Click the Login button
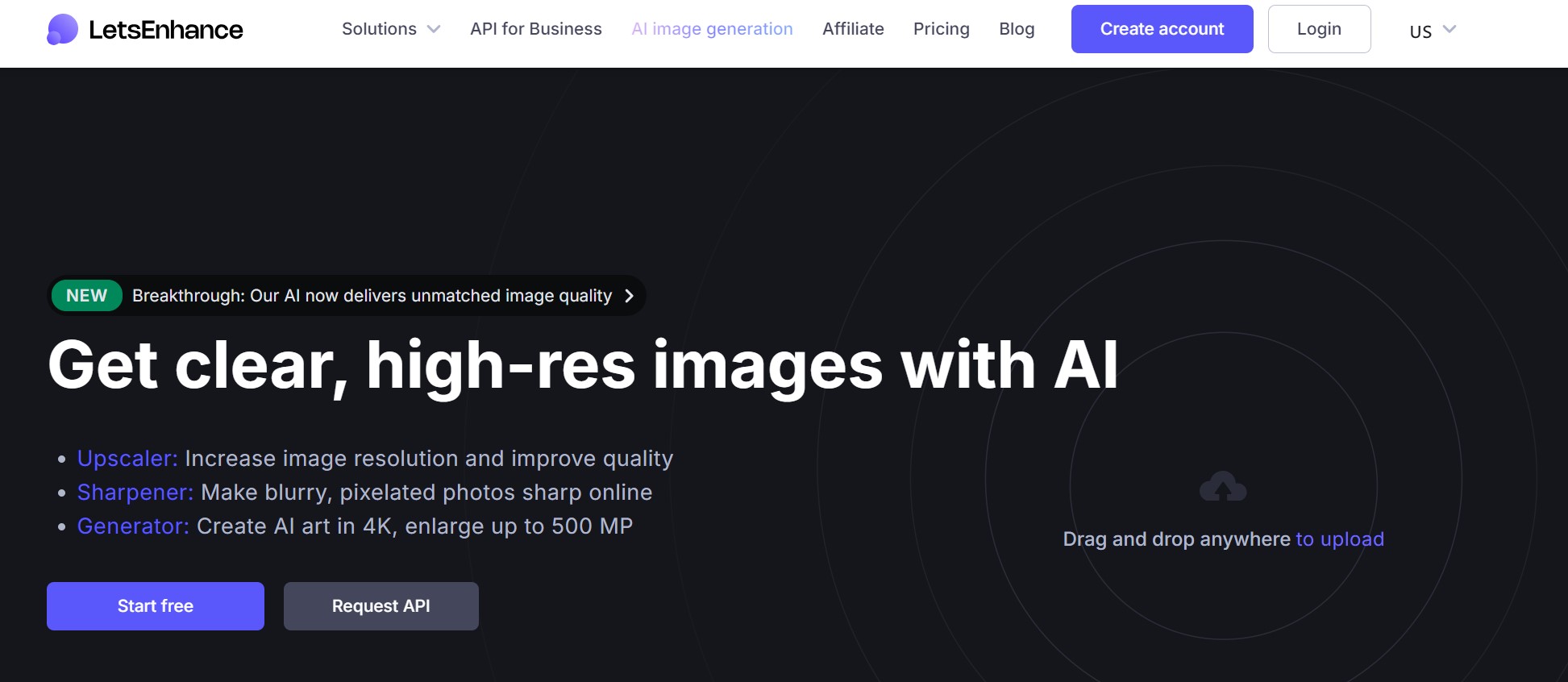1568x682 pixels. tap(1319, 29)
